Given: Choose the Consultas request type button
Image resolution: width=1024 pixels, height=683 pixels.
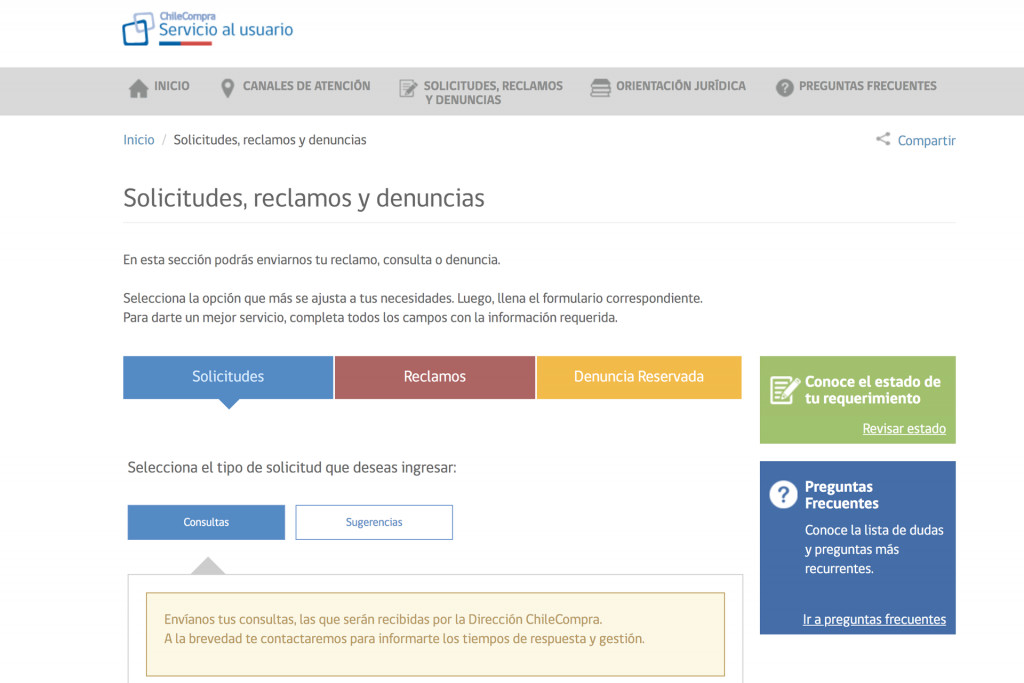Looking at the screenshot, I should pos(206,522).
